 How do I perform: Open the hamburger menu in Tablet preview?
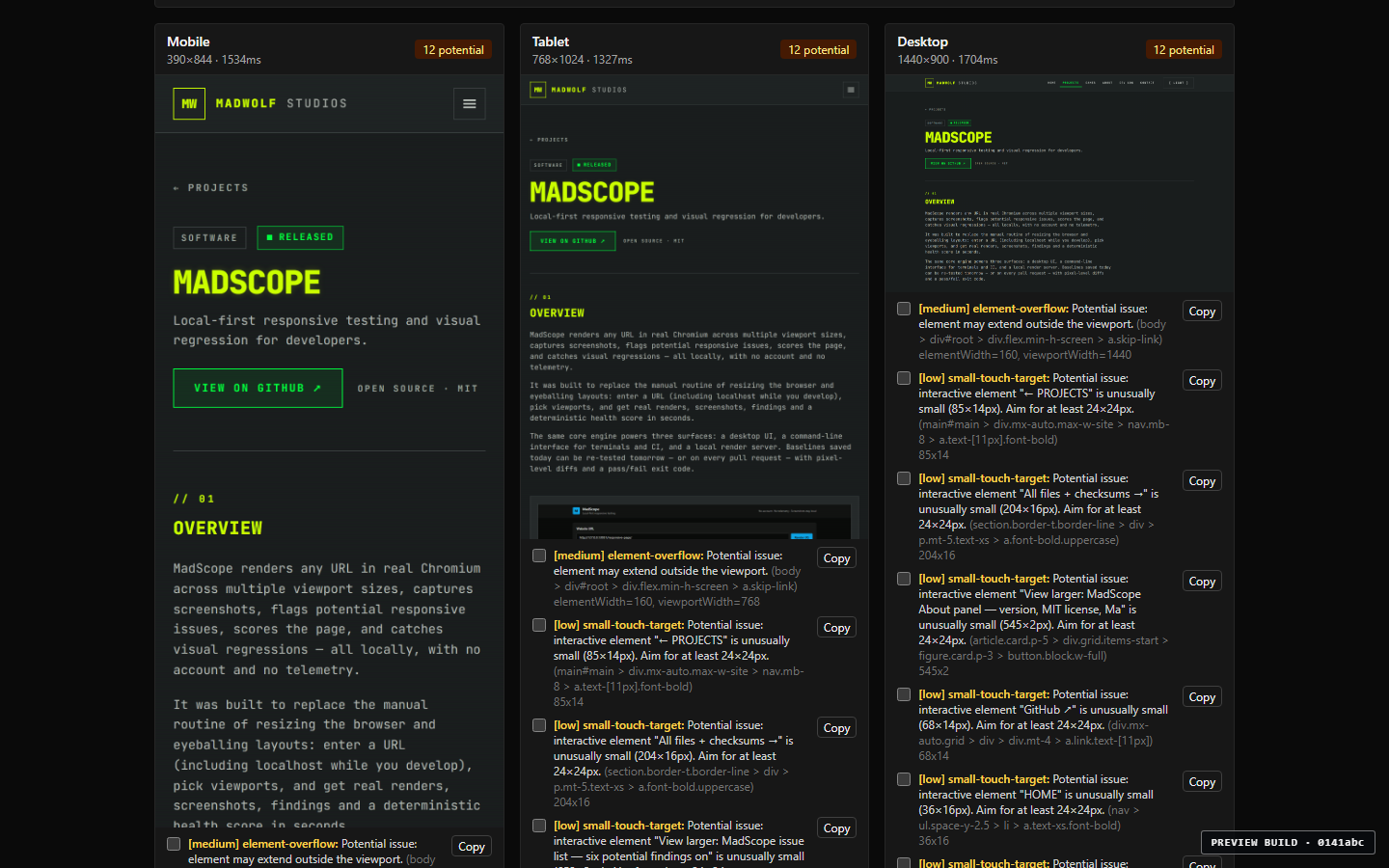point(851,90)
